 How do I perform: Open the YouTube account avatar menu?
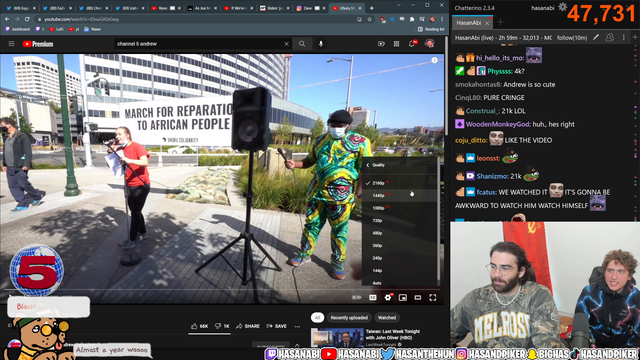pos(429,43)
